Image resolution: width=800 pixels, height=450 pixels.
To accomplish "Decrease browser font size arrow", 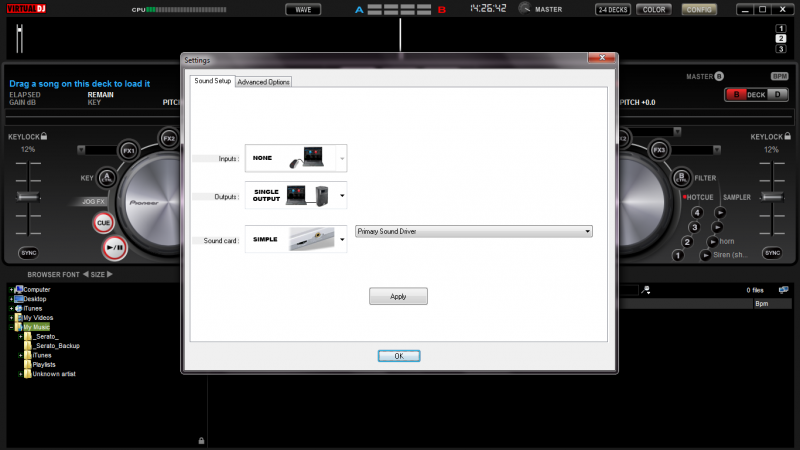I will [86, 274].
